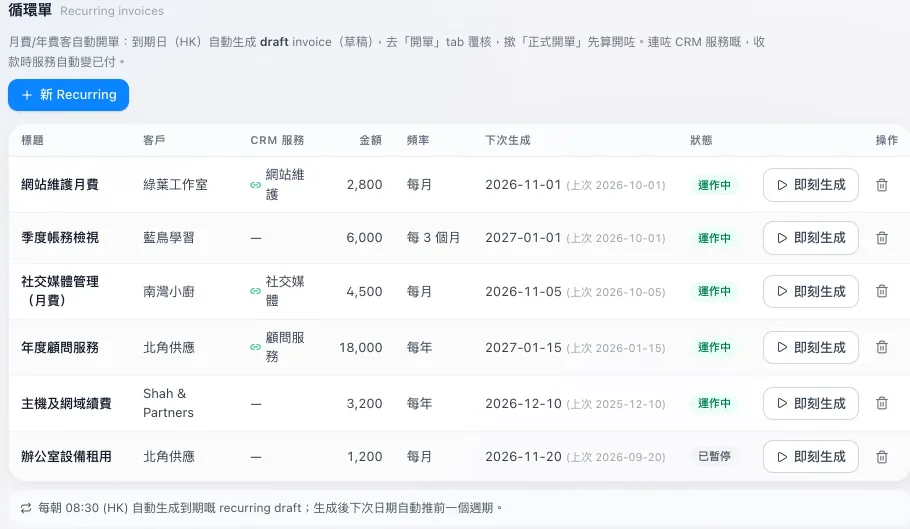Click the CRM link icon for 社交媒體
910x529 pixels.
[255, 291]
